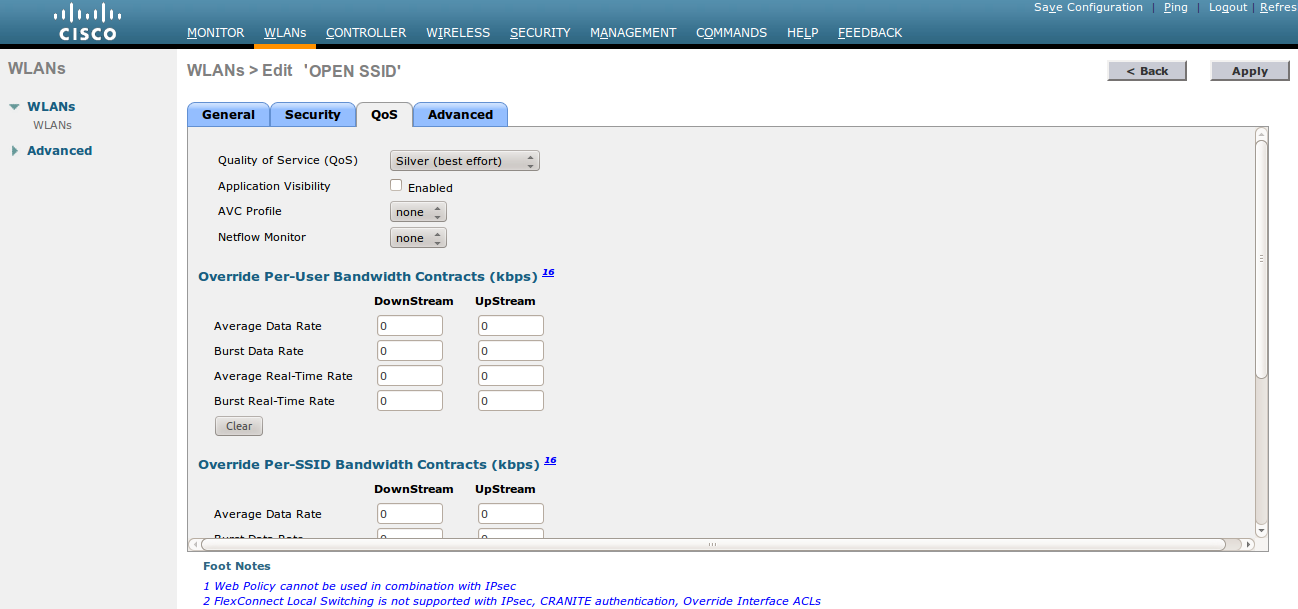Open the MONITOR menu

pyautogui.click(x=215, y=32)
